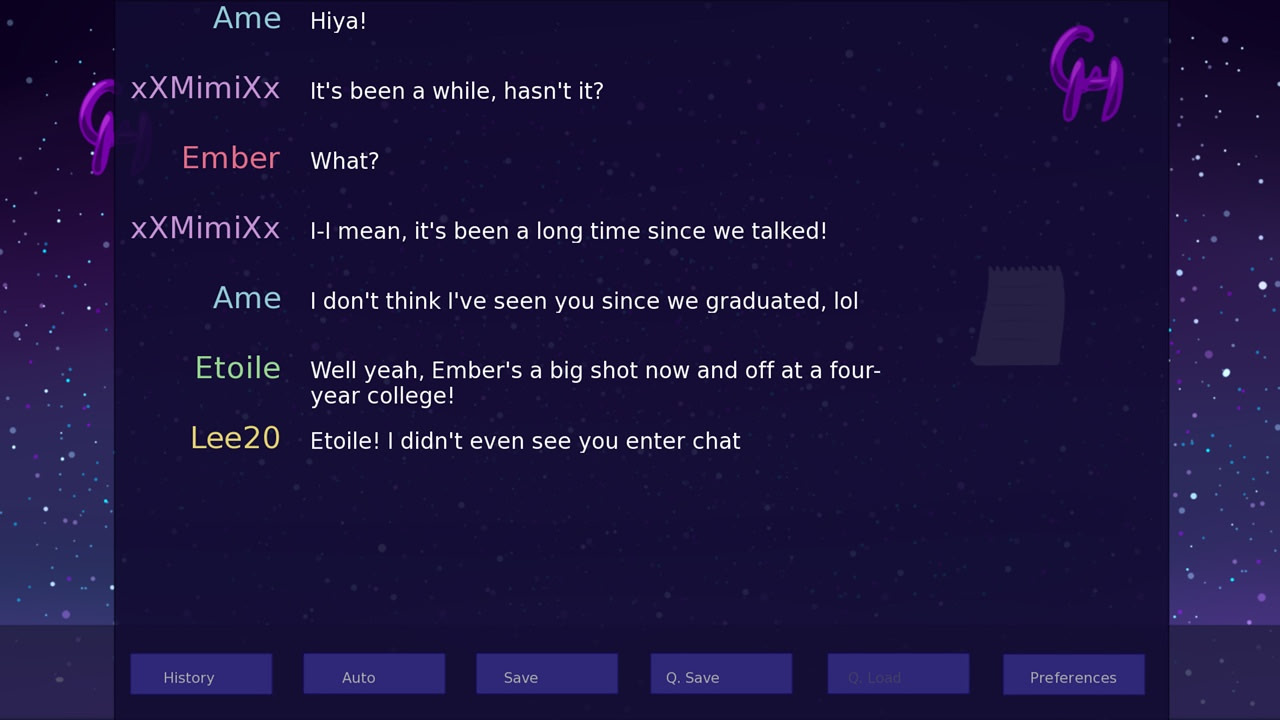Click the faded notepad icon
Viewport: 1280px width, 720px height.
pyautogui.click(x=1019, y=315)
